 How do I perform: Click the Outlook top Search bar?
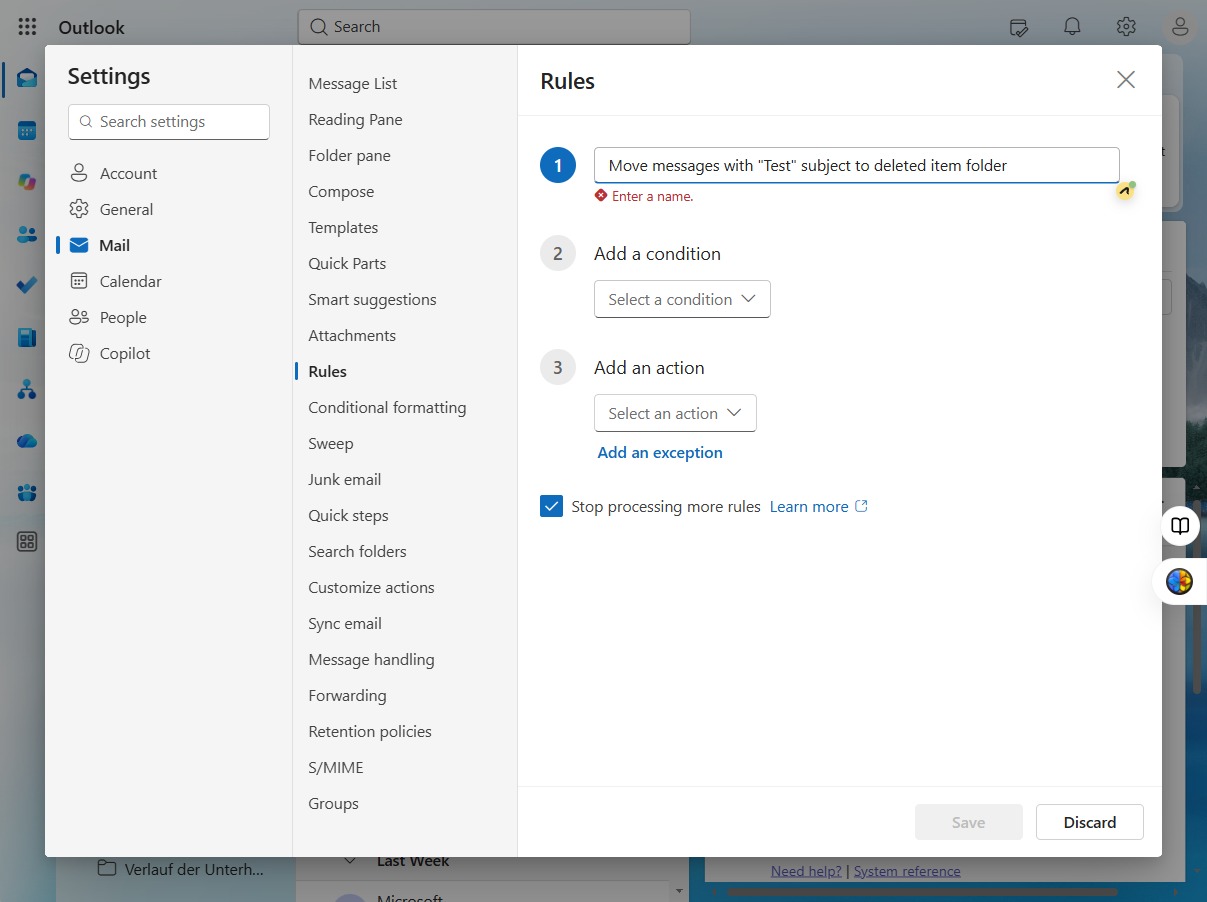pyautogui.click(x=494, y=27)
